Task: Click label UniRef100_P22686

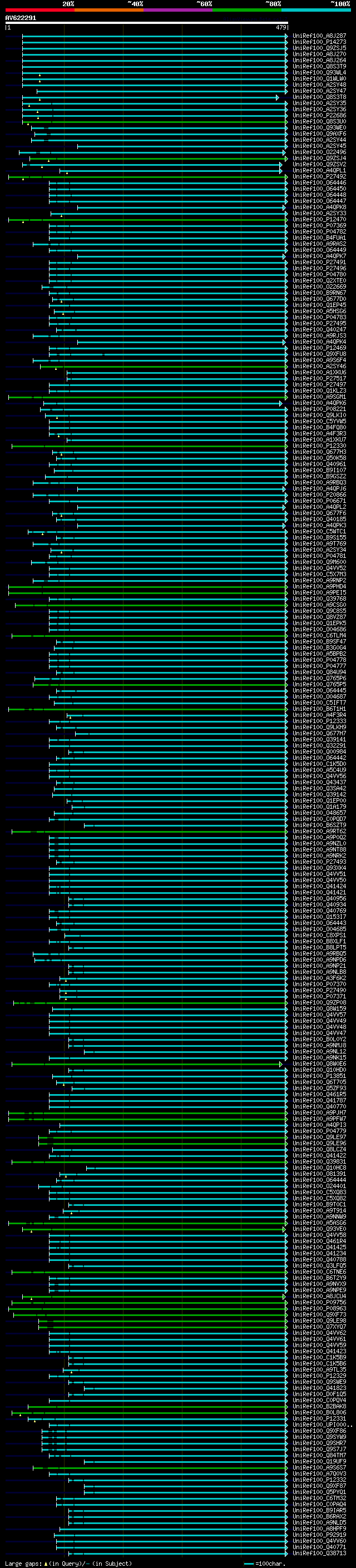Action: pyautogui.click(x=319, y=116)
